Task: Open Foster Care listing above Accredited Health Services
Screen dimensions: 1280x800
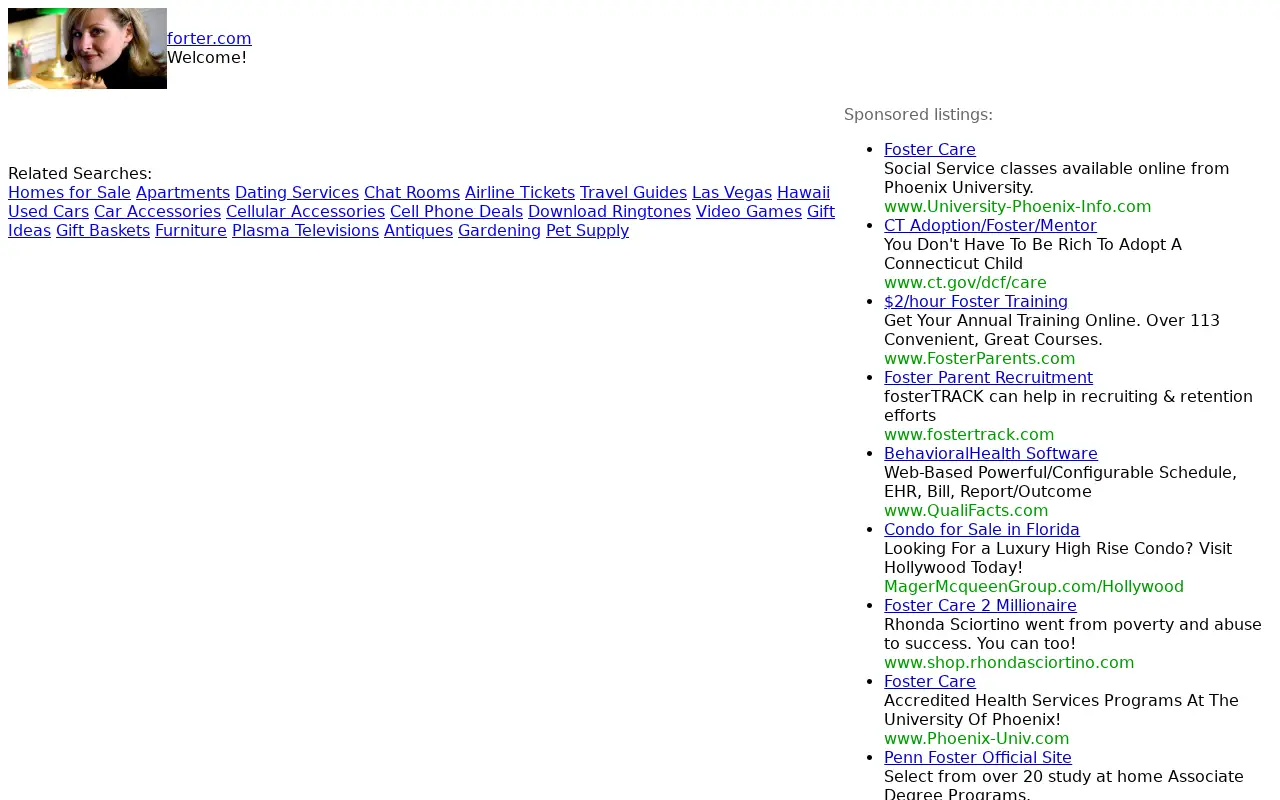Action: coord(930,682)
